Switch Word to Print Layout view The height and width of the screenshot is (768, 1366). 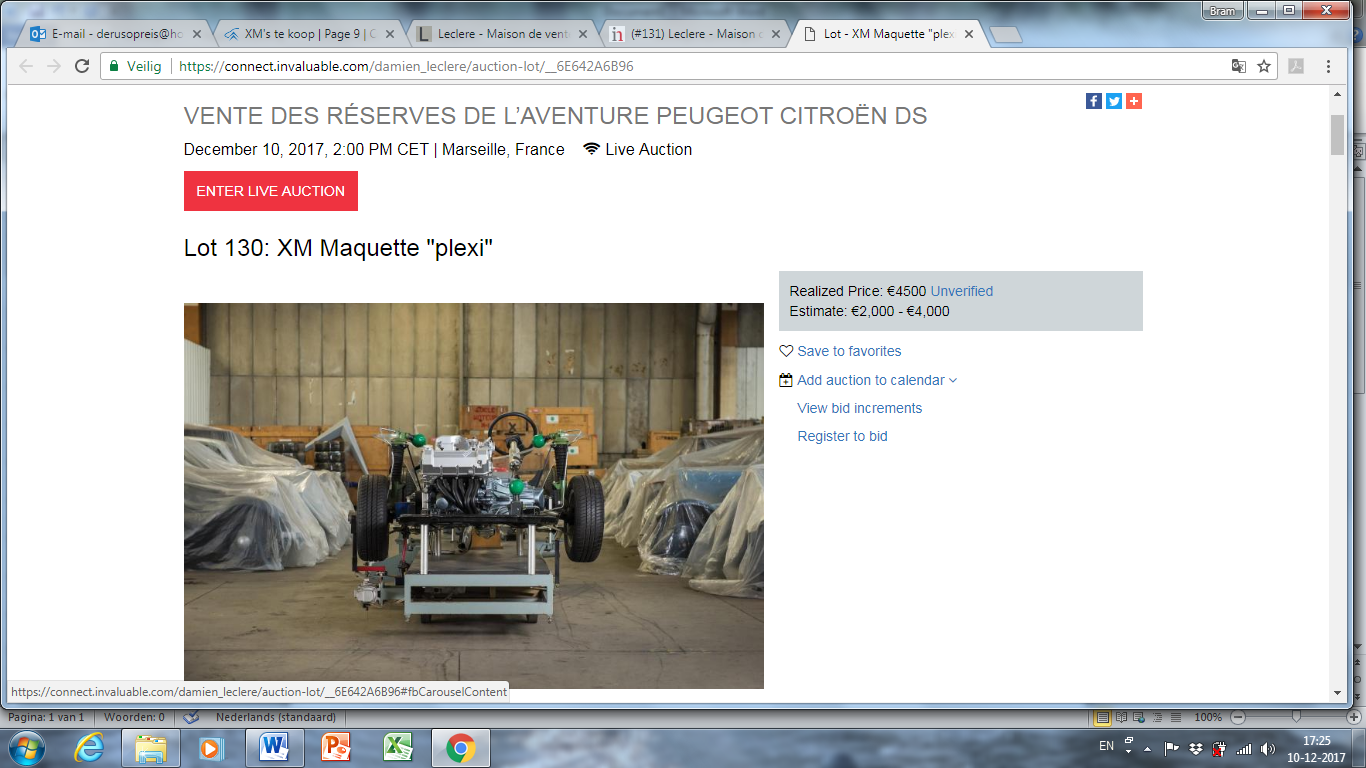tap(1102, 717)
